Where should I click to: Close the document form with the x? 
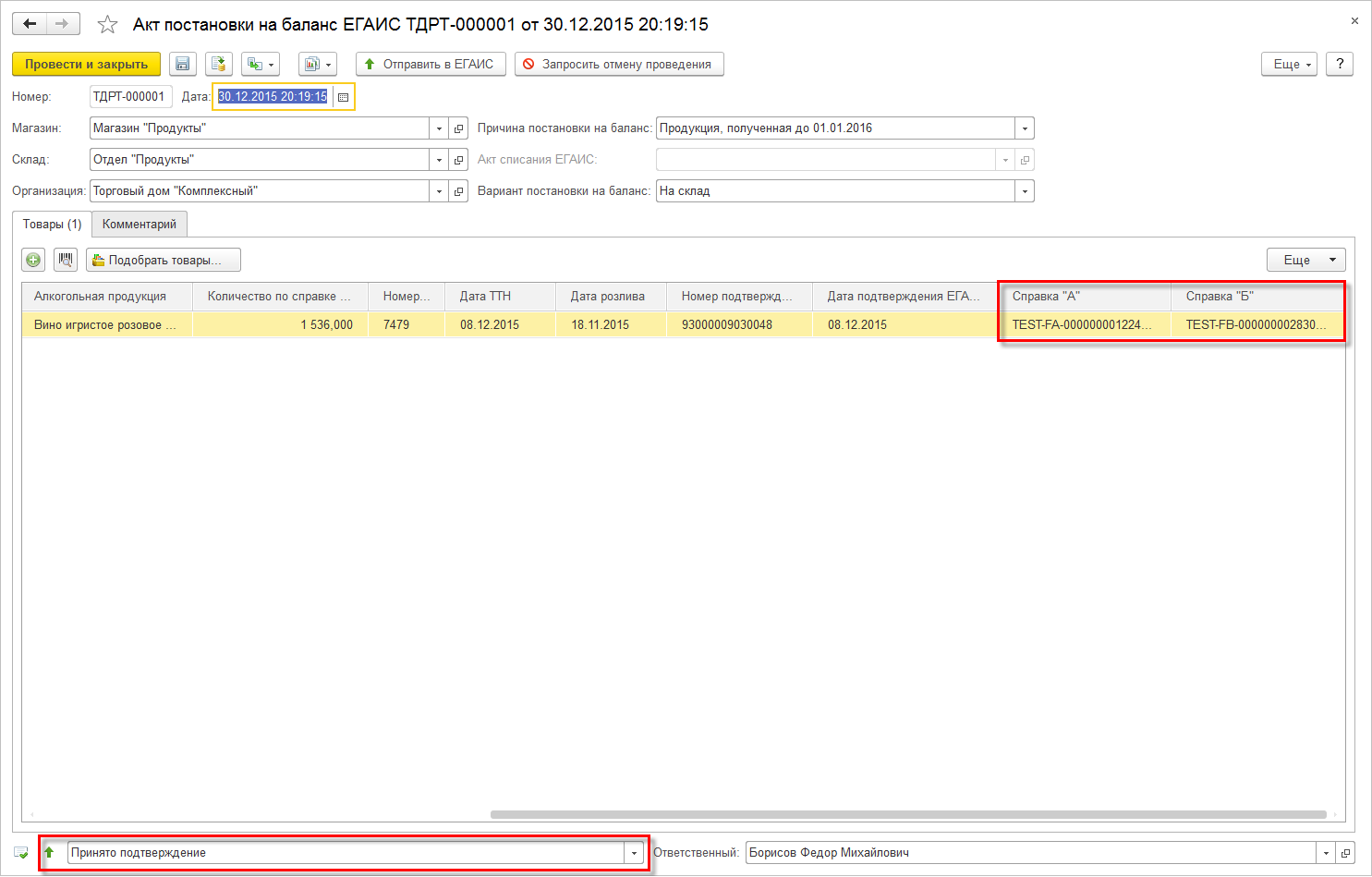pyautogui.click(x=1354, y=20)
